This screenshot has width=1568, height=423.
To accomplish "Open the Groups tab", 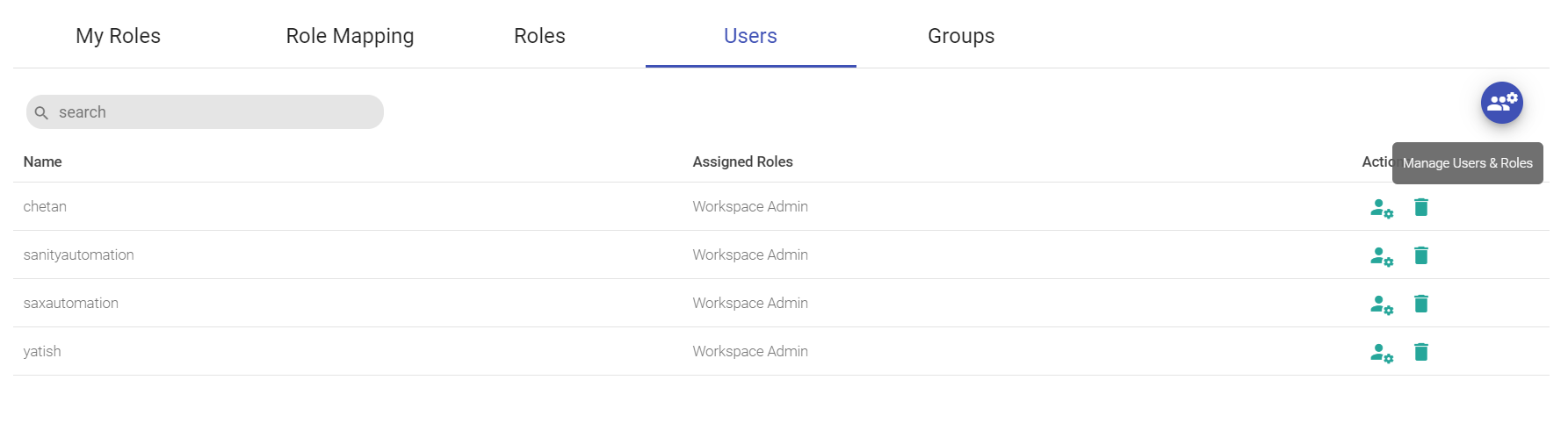I will (961, 36).
